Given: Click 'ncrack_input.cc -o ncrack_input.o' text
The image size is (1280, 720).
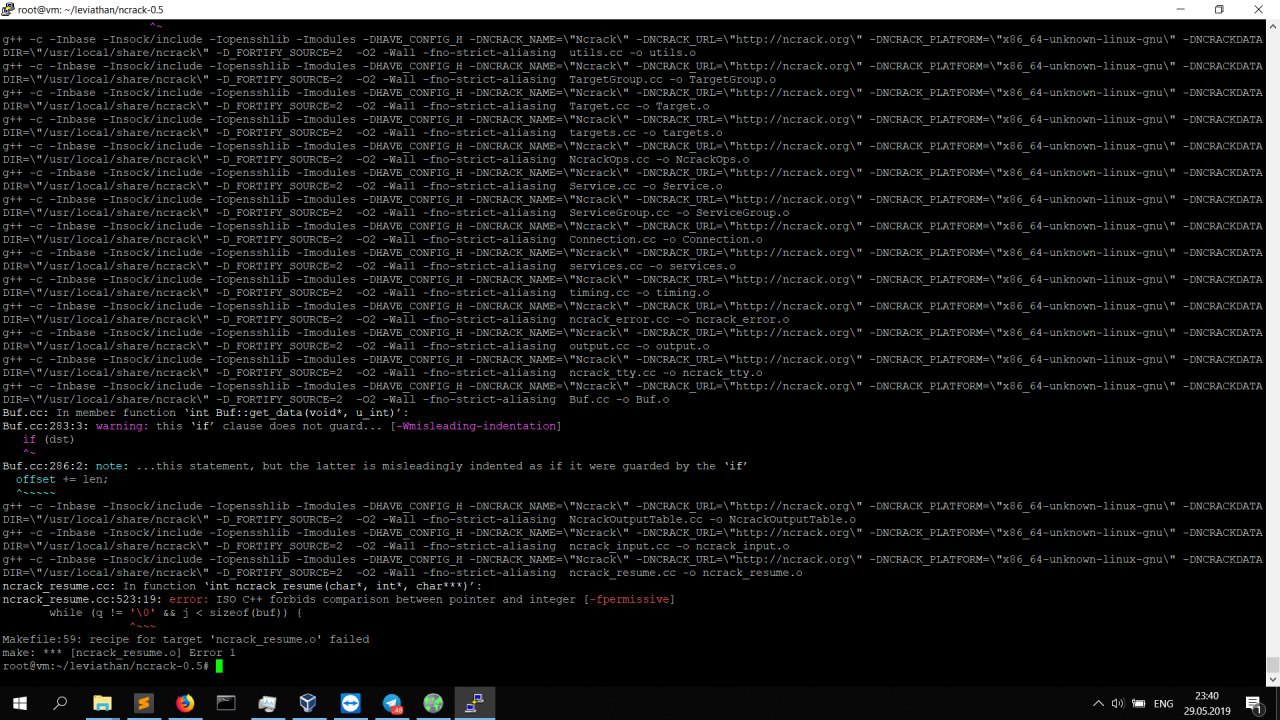Looking at the screenshot, I should [679, 546].
